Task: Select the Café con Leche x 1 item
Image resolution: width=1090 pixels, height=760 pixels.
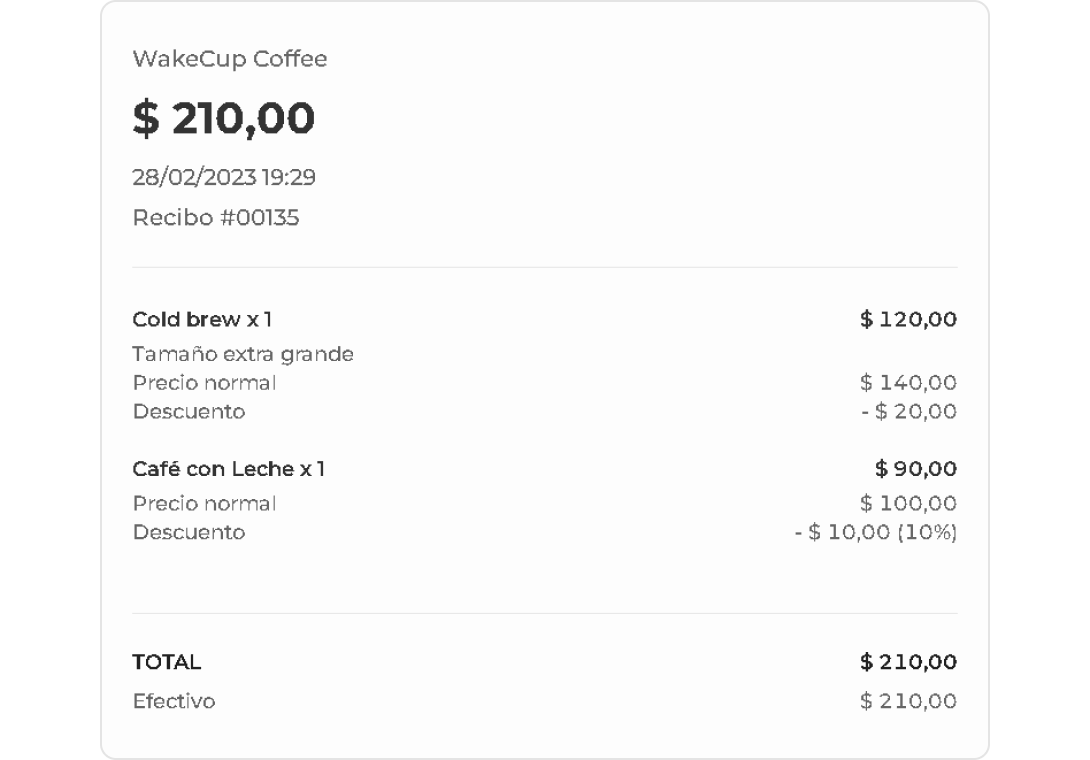Action: click(x=229, y=469)
